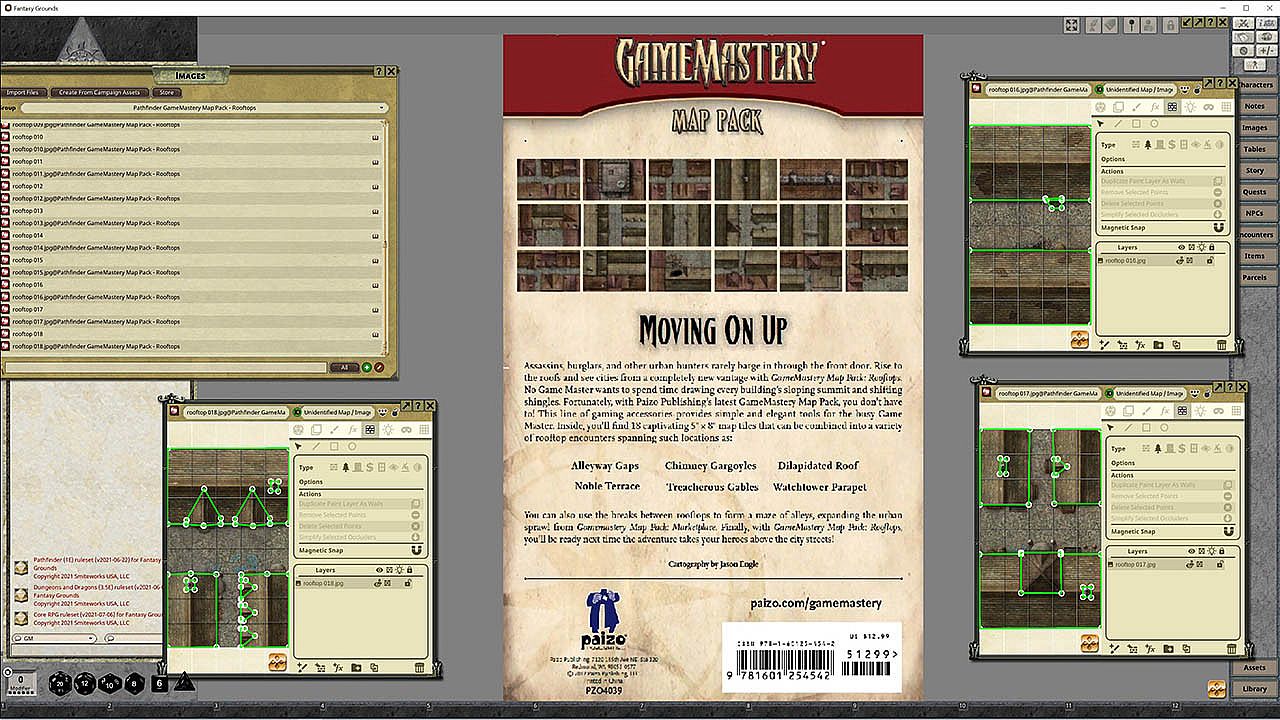Click the map pin icon in top toolbar
The height and width of the screenshot is (720, 1280).
1131,25
